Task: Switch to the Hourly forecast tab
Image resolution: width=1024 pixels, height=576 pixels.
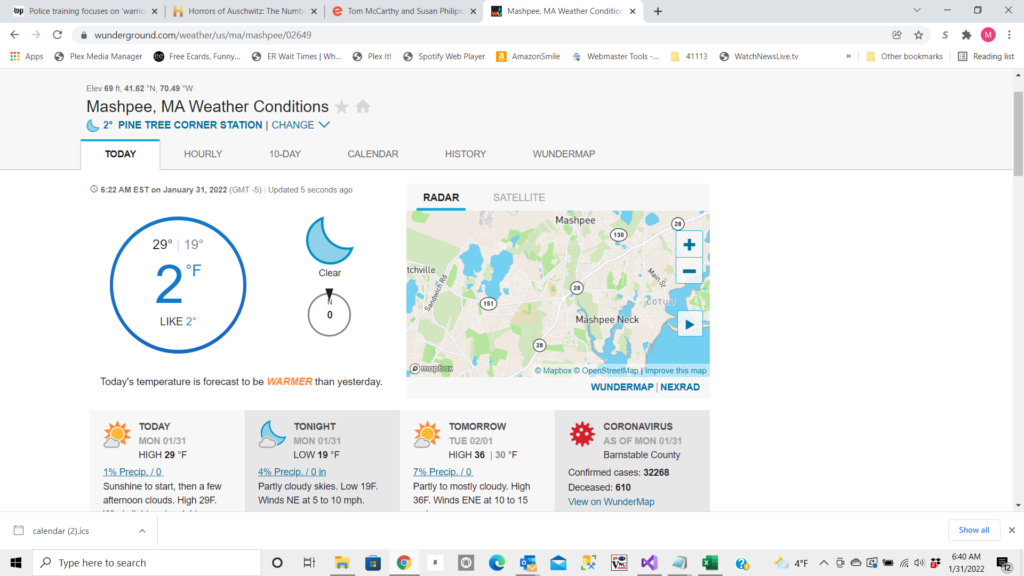Action: [x=203, y=154]
